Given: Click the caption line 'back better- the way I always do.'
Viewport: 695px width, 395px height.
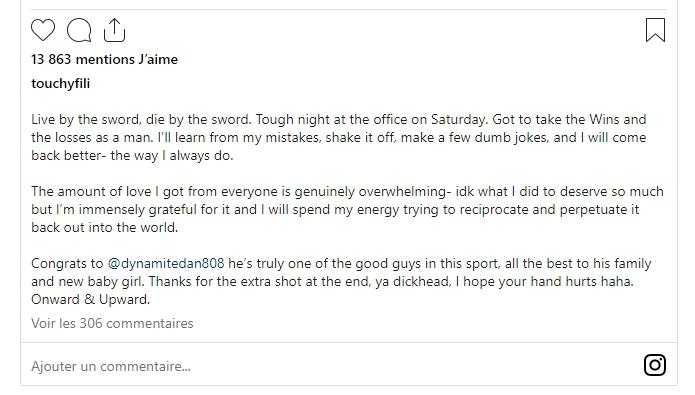Looking at the screenshot, I should pos(132,156).
